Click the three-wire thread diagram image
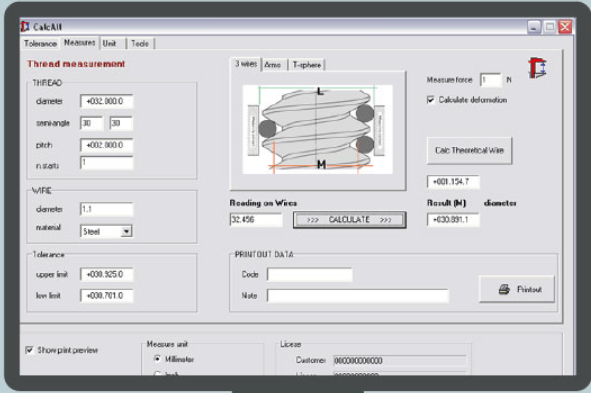The image size is (591, 393). [317, 129]
